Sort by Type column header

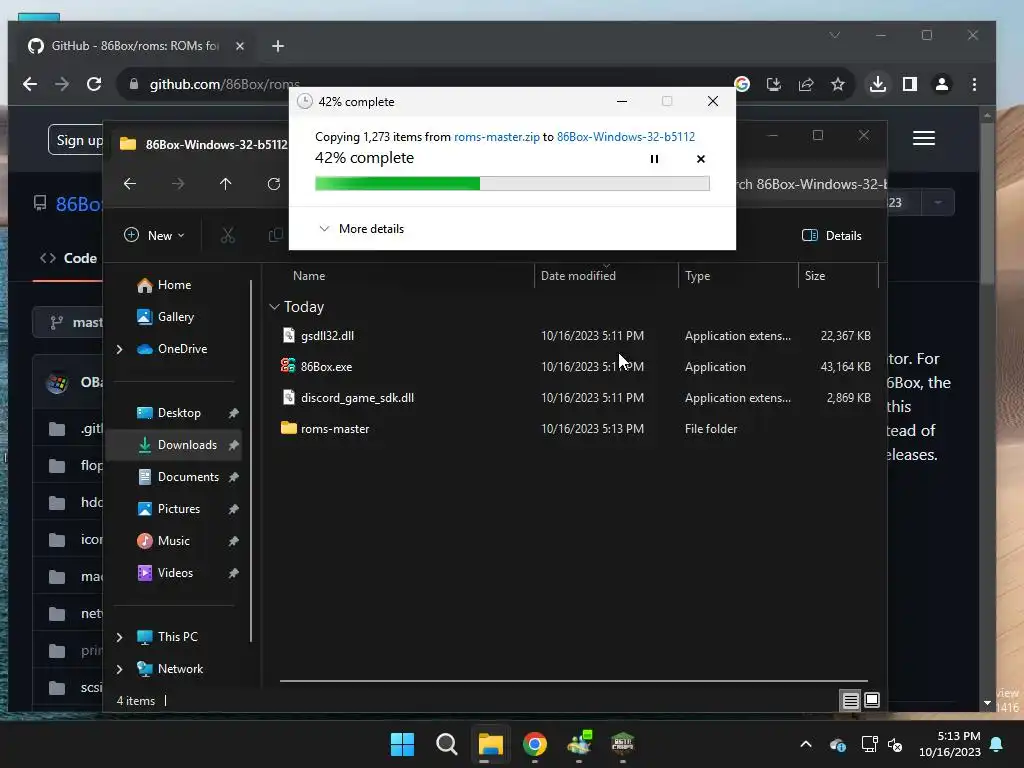[x=697, y=276]
